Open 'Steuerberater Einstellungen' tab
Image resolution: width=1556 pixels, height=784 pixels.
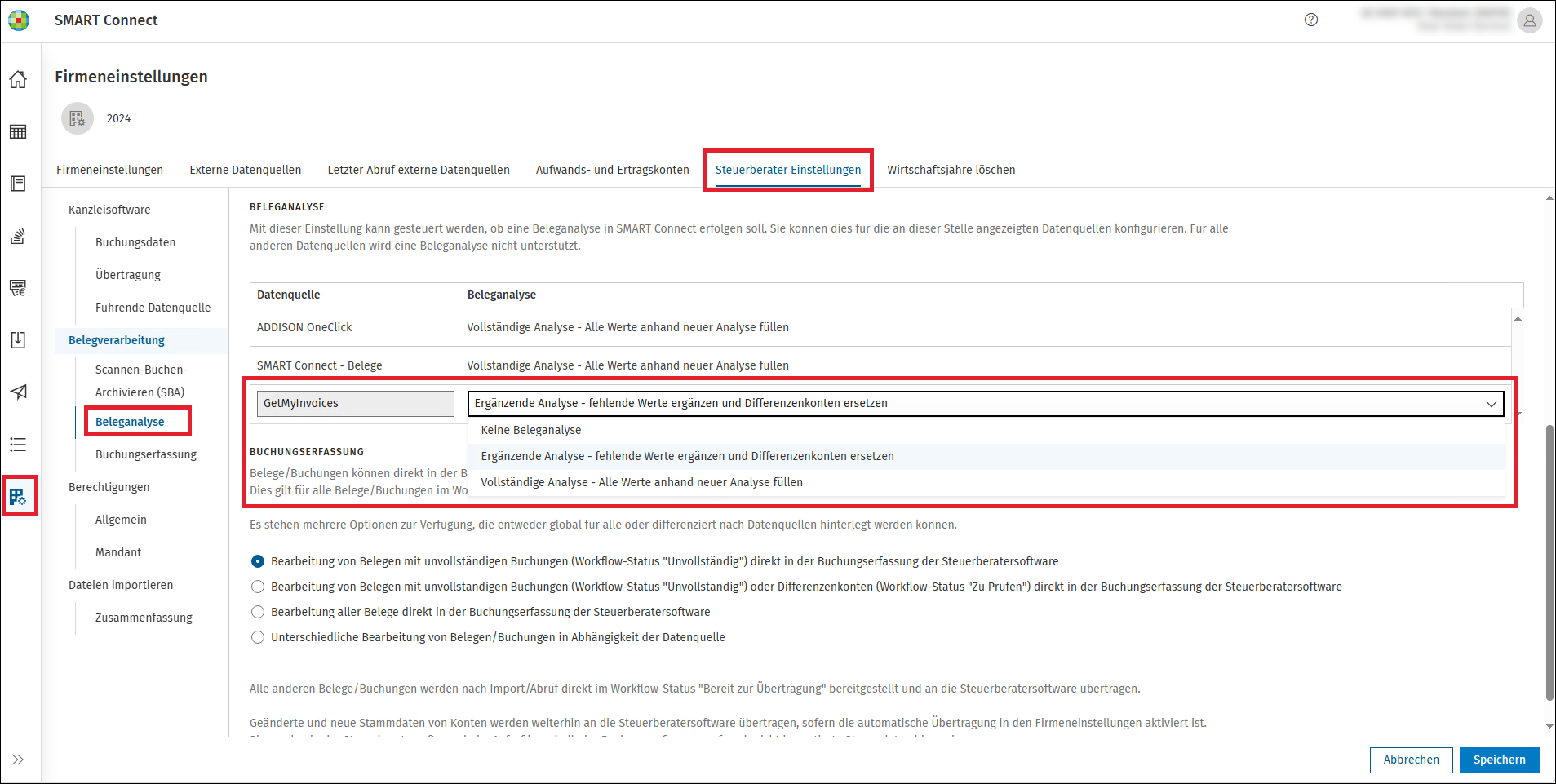788,170
